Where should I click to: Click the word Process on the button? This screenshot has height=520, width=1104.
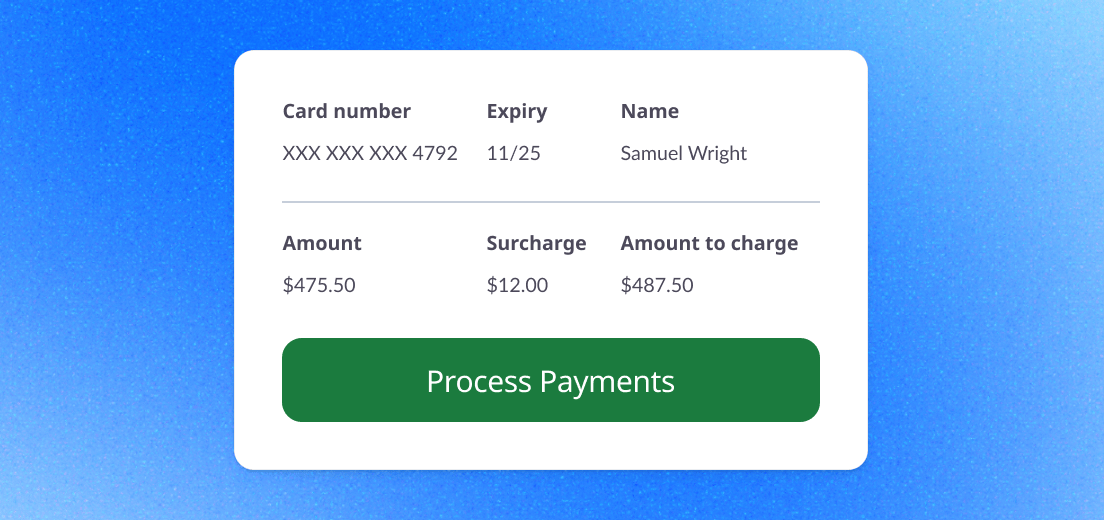pos(479,382)
